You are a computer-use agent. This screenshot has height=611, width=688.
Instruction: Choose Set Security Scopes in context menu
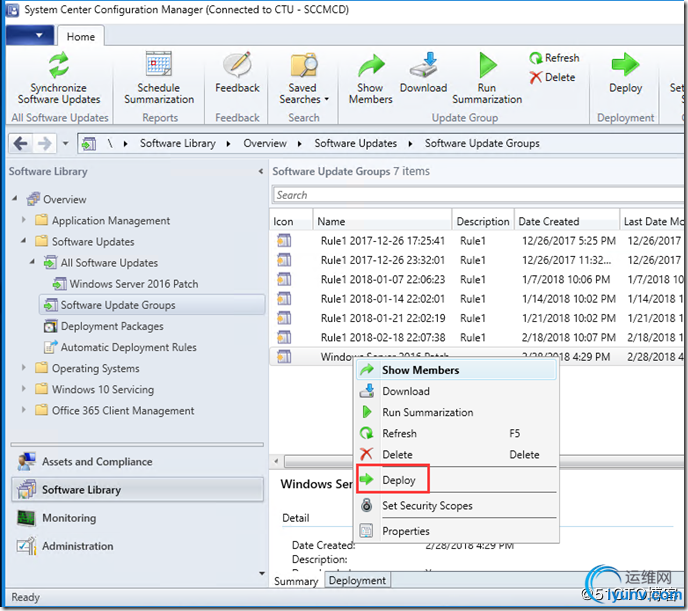[x=456, y=506]
